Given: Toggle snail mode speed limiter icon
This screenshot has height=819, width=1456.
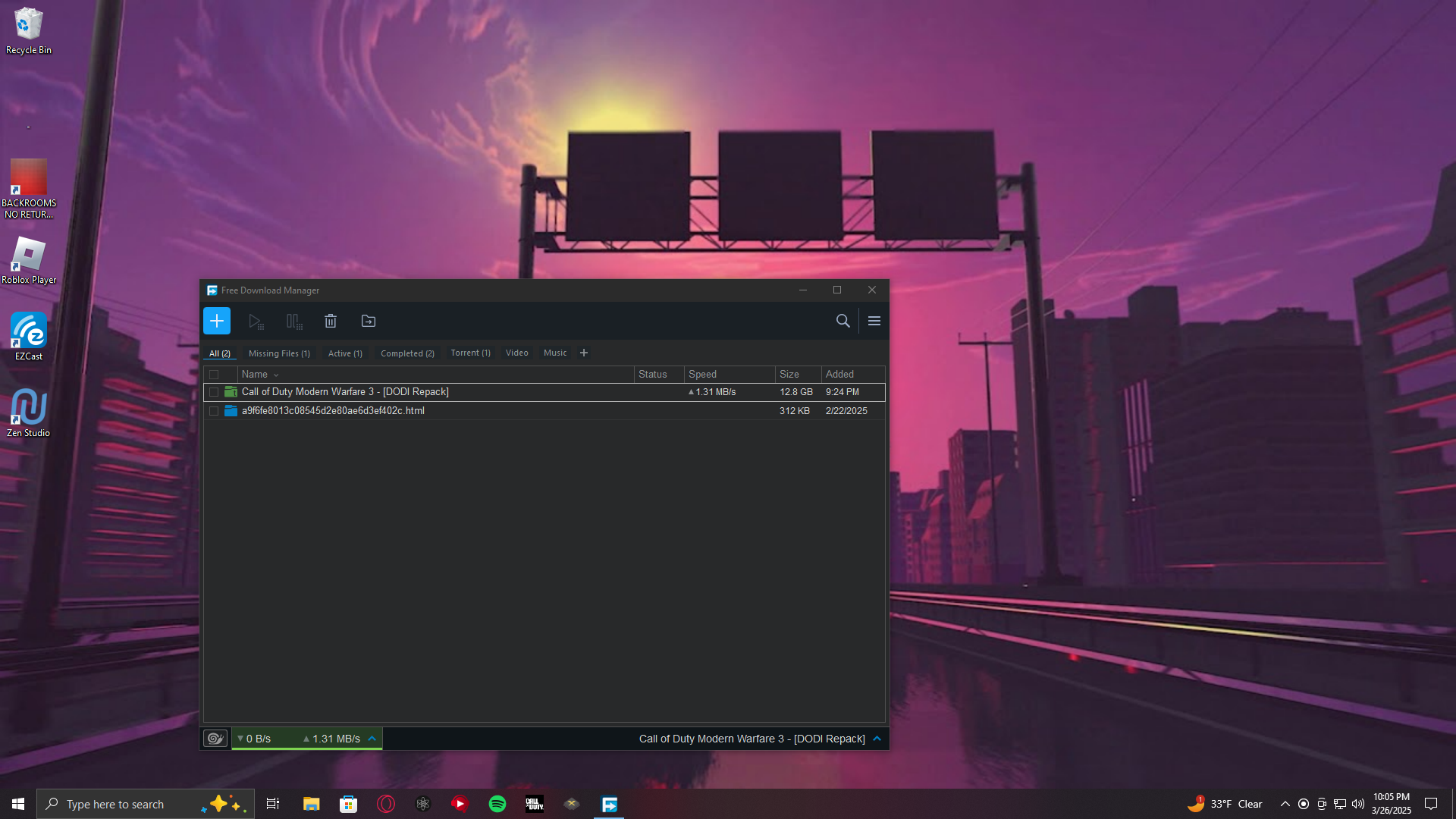Looking at the screenshot, I should 215,739.
